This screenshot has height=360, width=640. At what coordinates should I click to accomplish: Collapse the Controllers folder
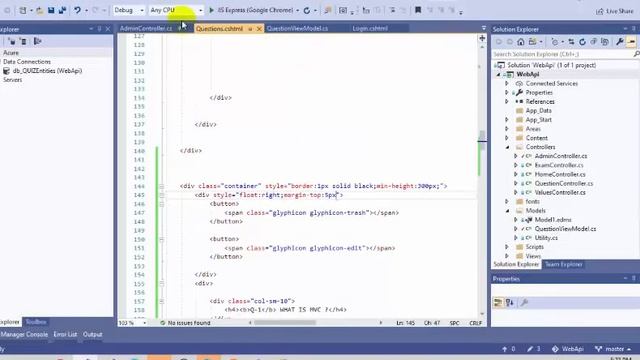coord(507,147)
